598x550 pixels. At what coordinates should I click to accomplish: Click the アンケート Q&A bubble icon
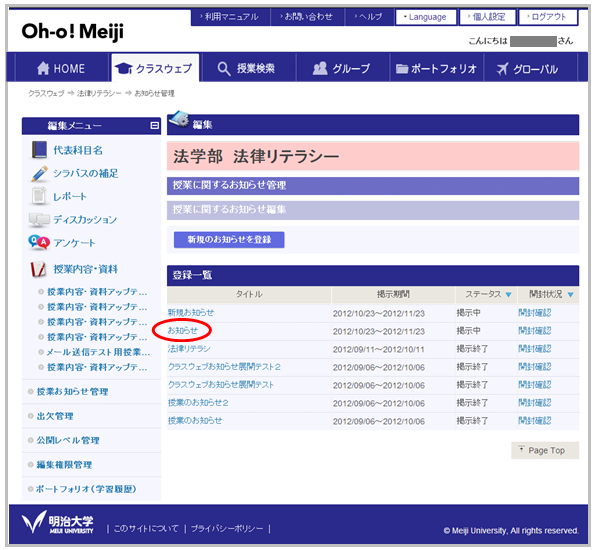click(x=39, y=243)
